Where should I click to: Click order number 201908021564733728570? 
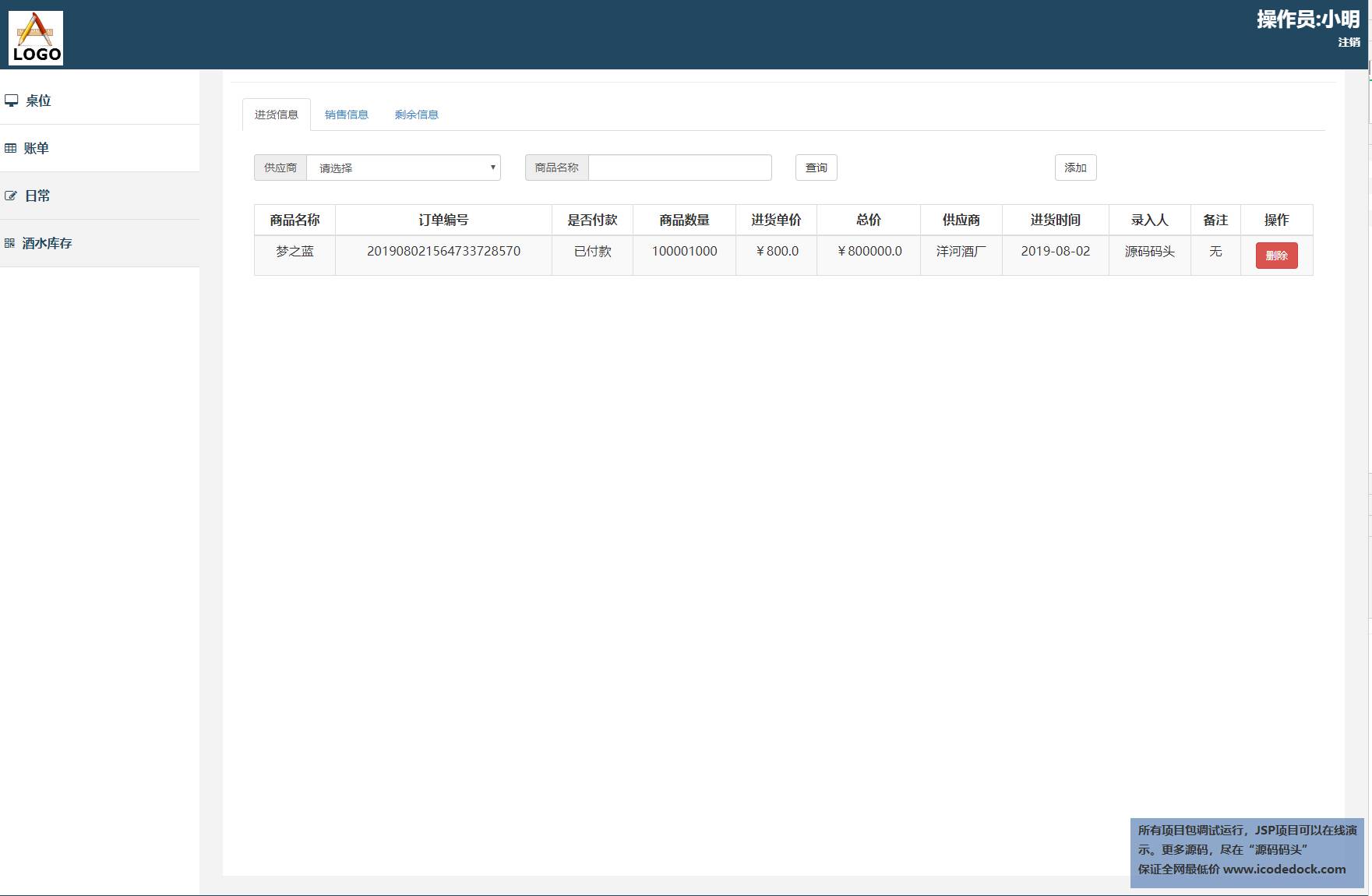[443, 251]
